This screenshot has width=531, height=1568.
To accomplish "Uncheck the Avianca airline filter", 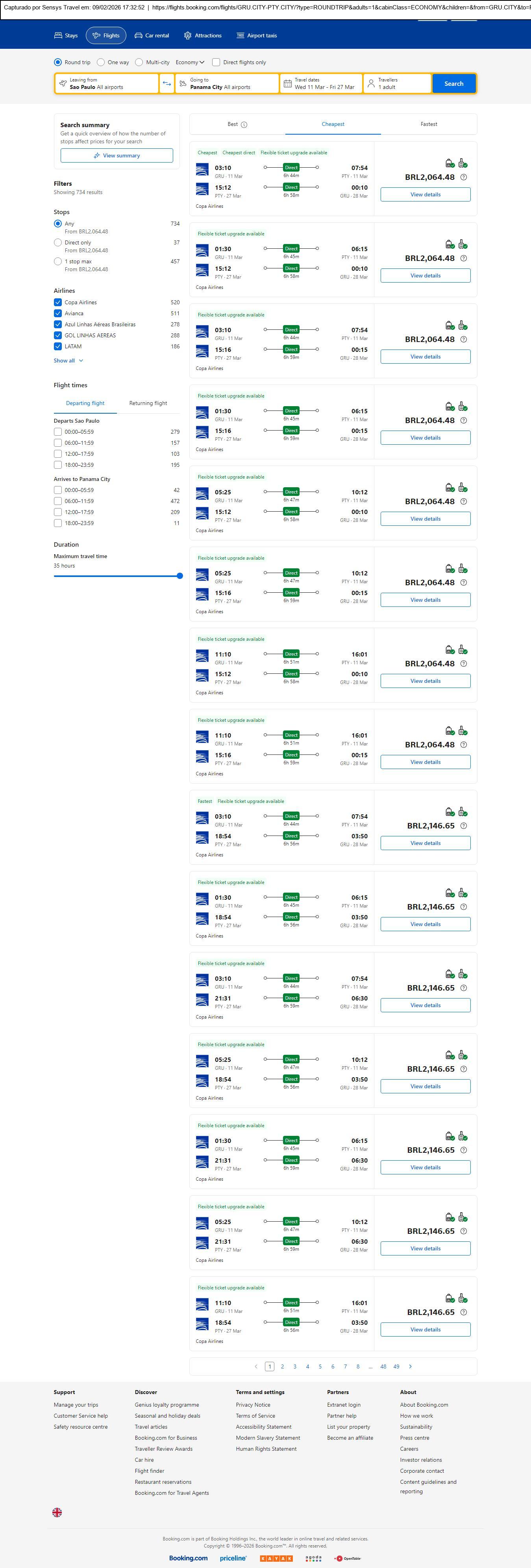I will pyautogui.click(x=58, y=313).
